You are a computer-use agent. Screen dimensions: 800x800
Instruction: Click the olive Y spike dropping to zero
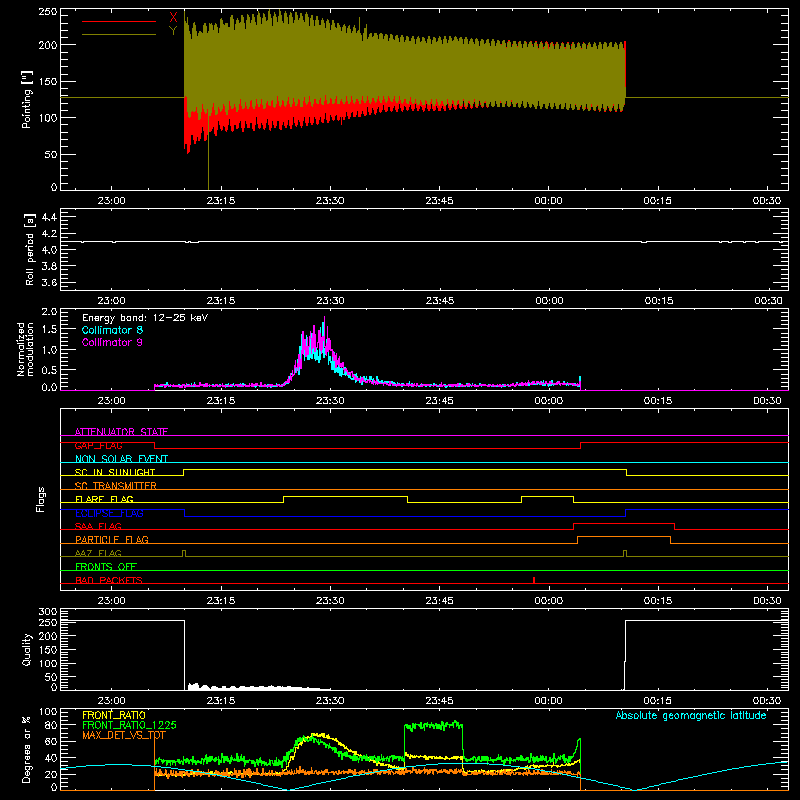[x=208, y=153]
